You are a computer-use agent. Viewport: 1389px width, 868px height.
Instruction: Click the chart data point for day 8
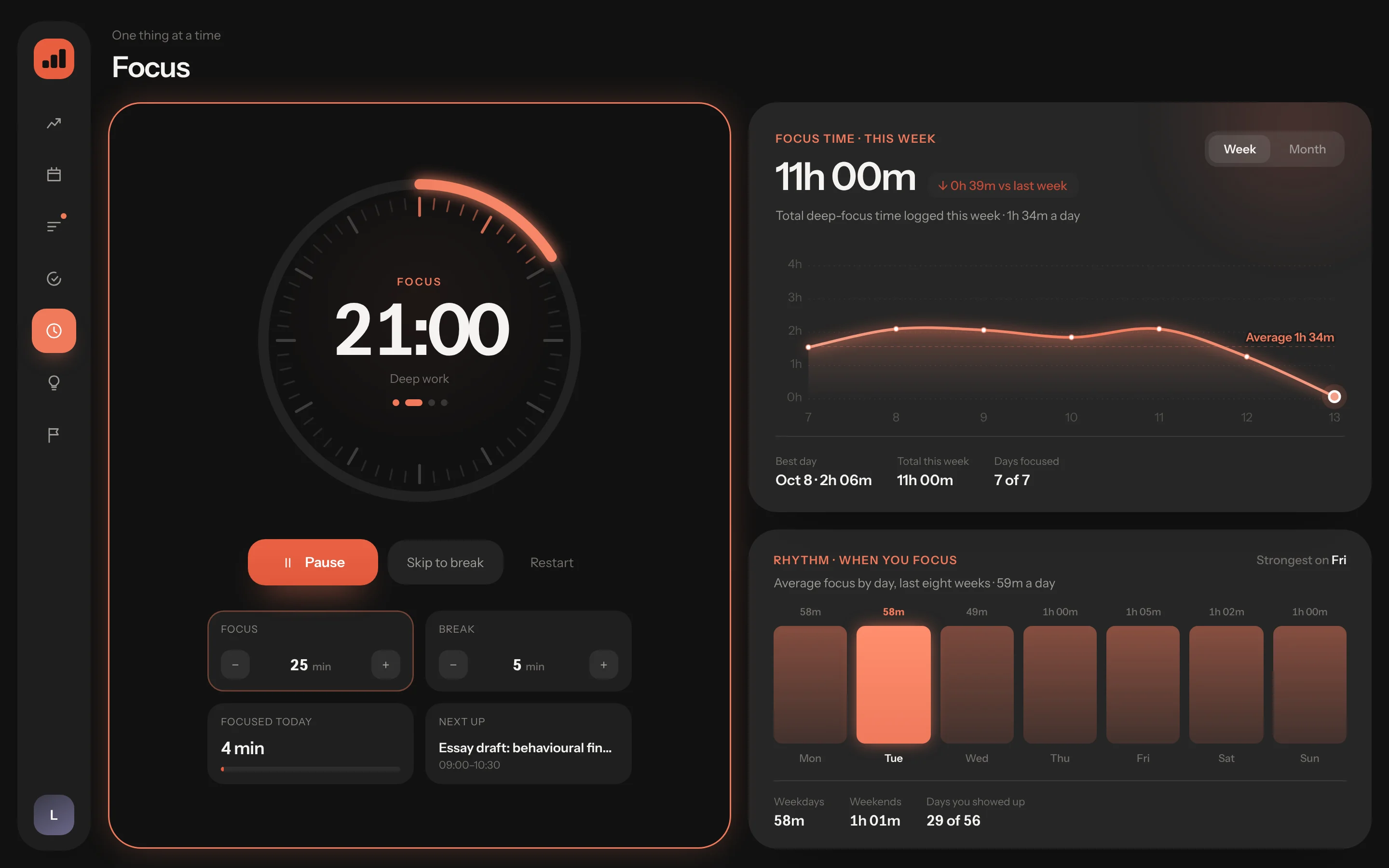[x=896, y=329]
